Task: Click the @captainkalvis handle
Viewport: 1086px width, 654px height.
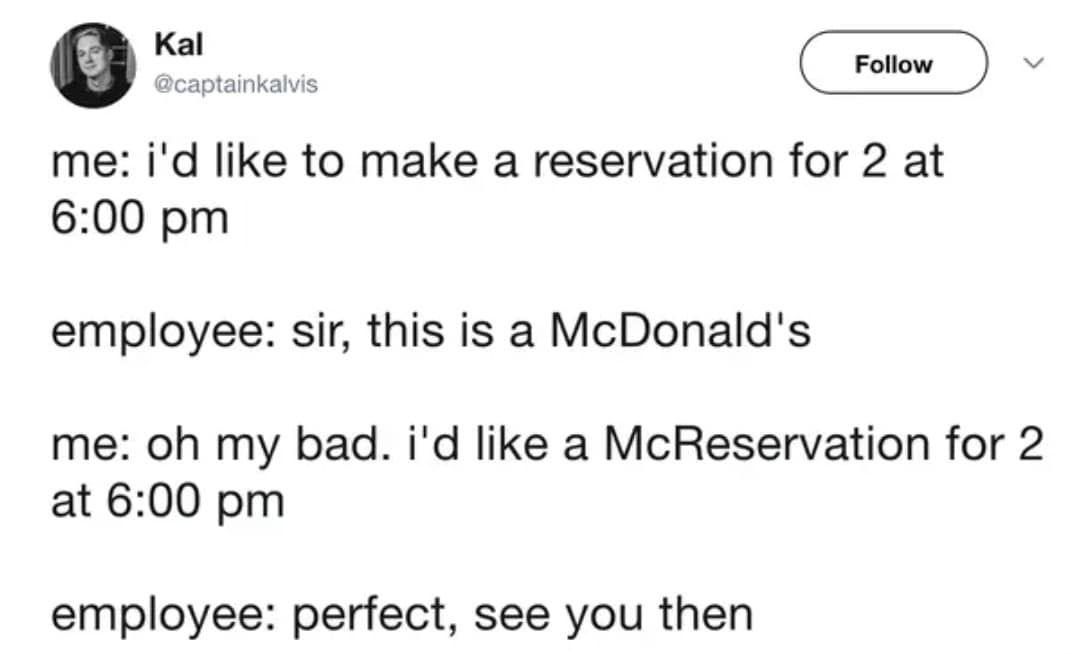Action: tap(236, 84)
